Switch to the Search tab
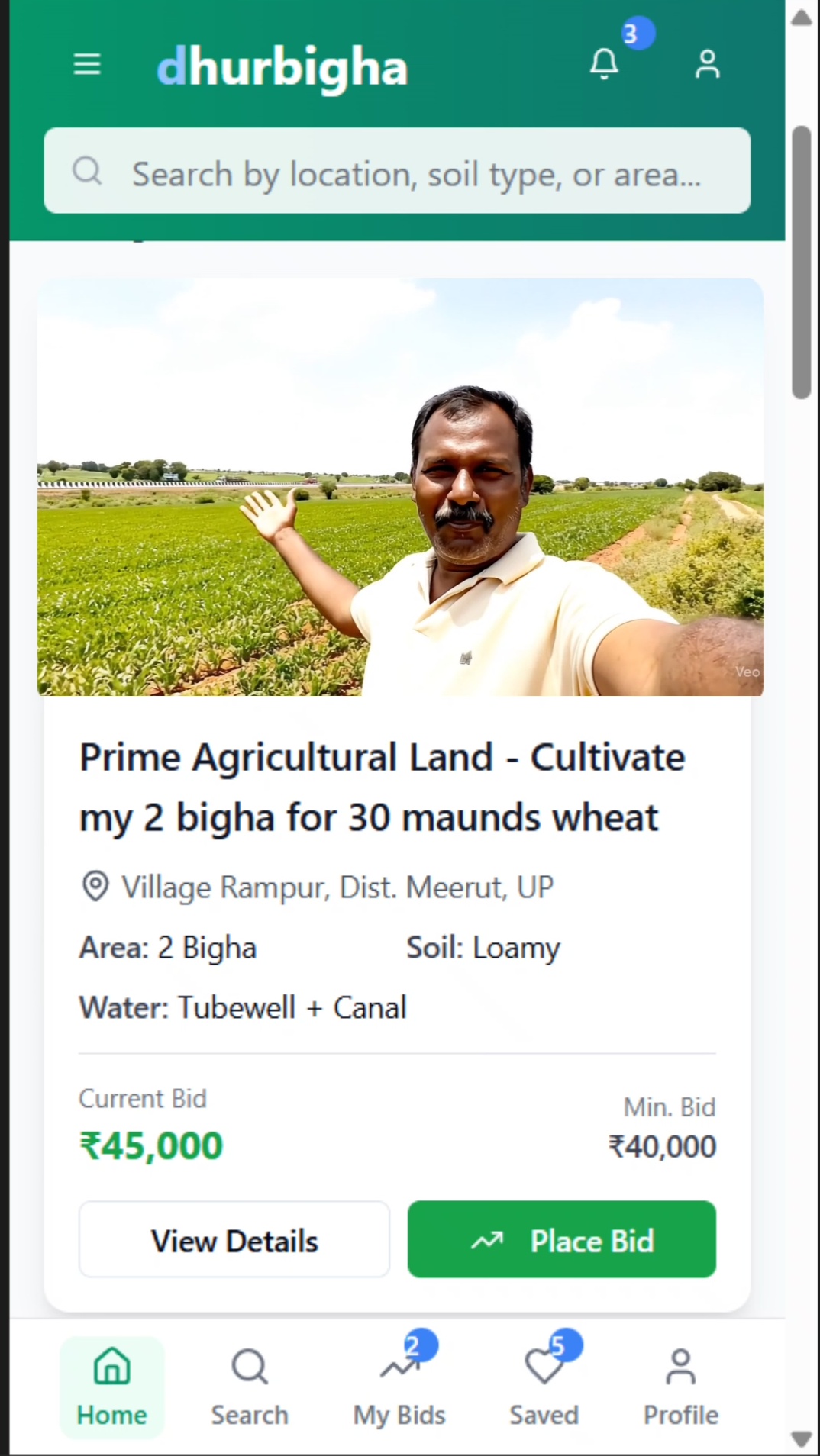This screenshot has width=820, height=1456. pos(250,1387)
